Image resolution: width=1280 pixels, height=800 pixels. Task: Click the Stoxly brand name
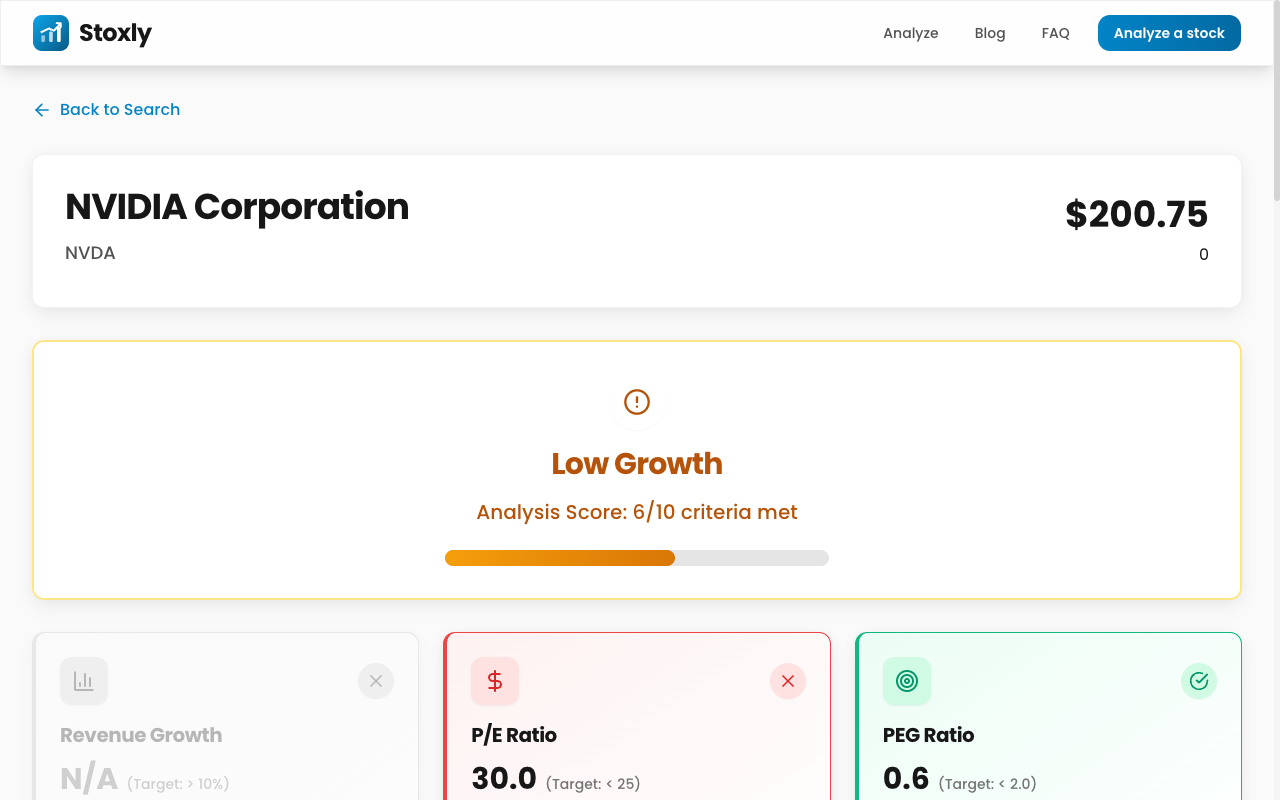116,33
